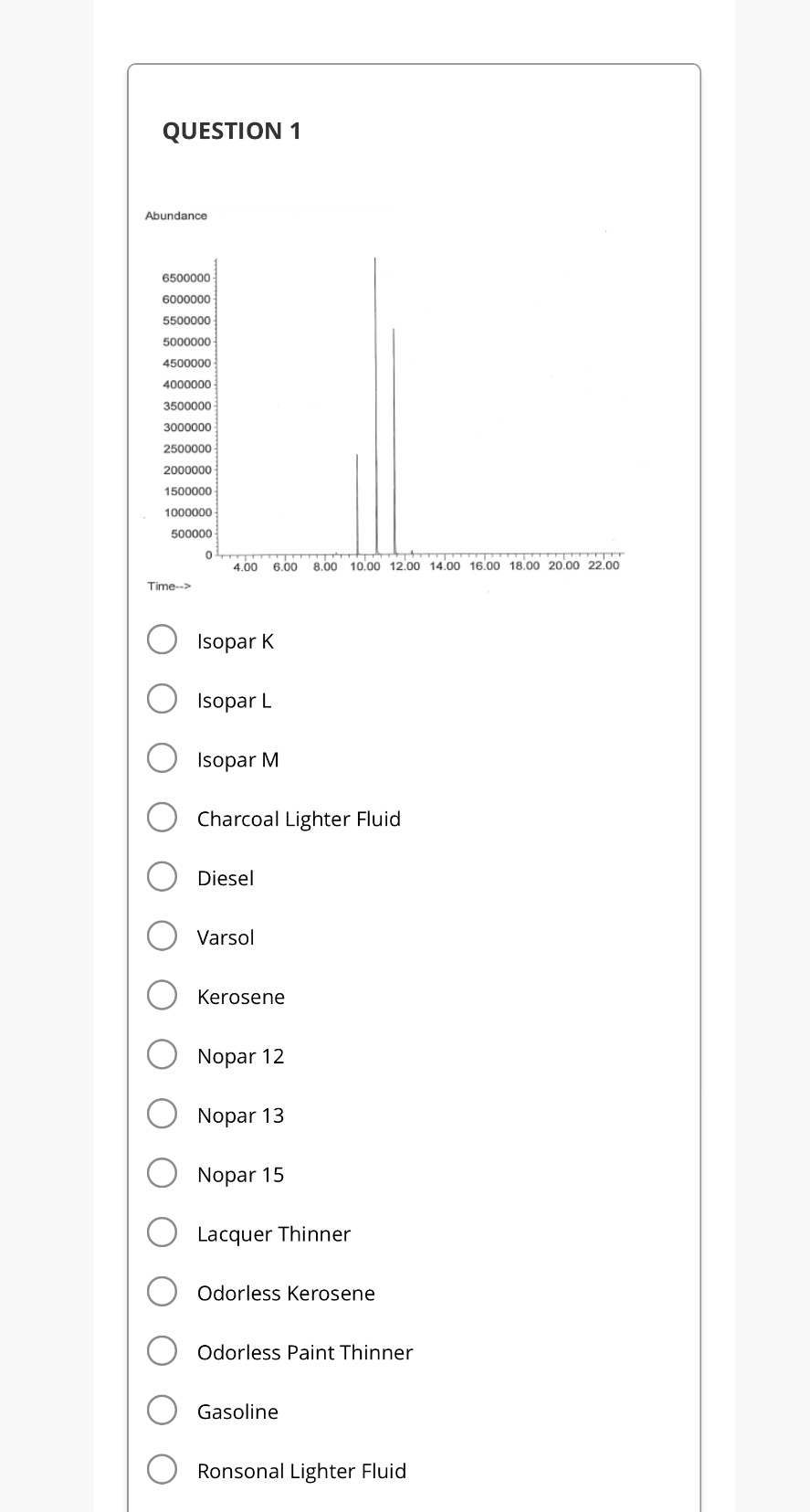Select Ronsonal Lighter Fluid option
Viewport: 810px width, 1512px height.
(162, 1469)
